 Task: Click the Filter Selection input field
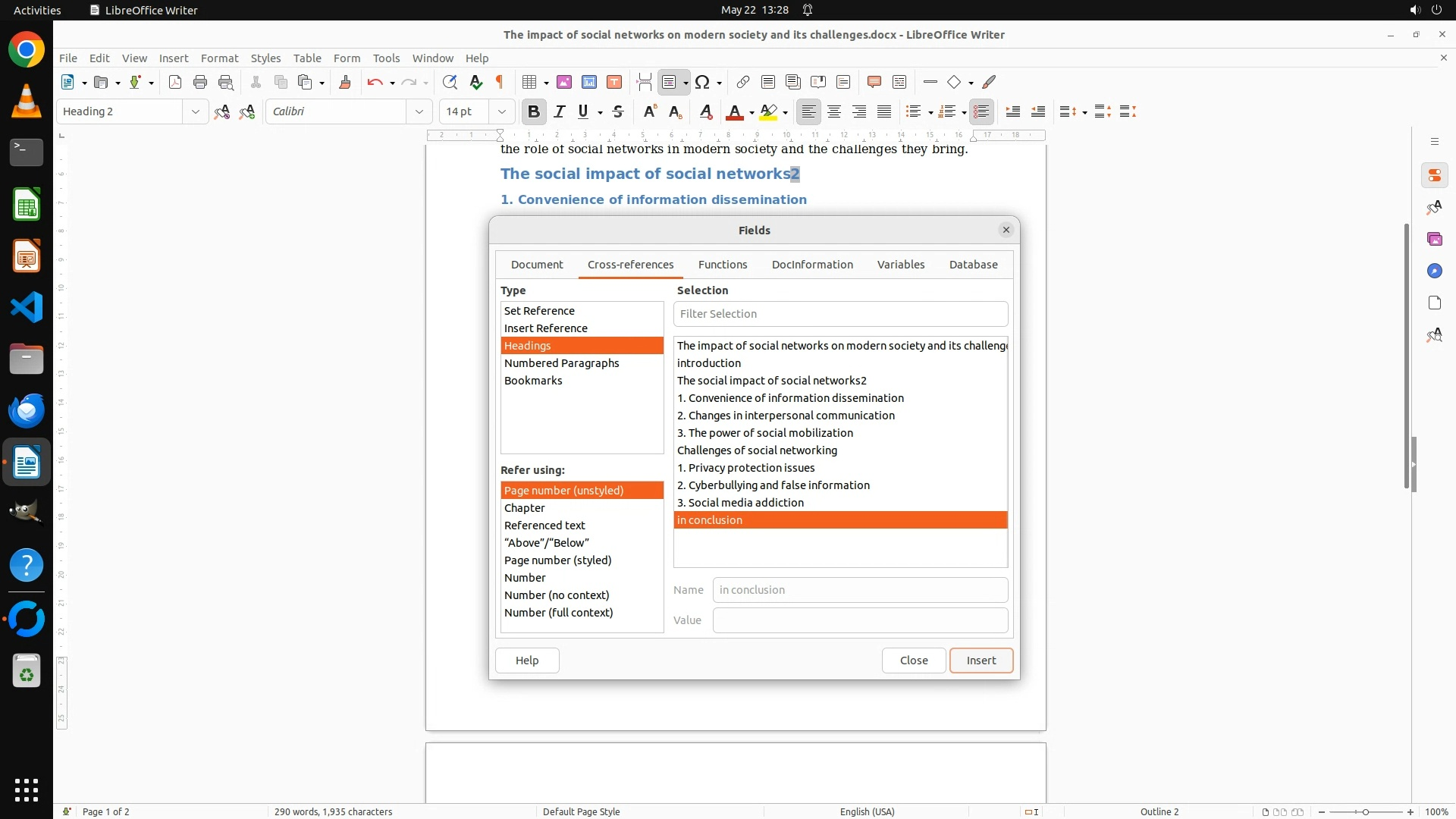[840, 314]
